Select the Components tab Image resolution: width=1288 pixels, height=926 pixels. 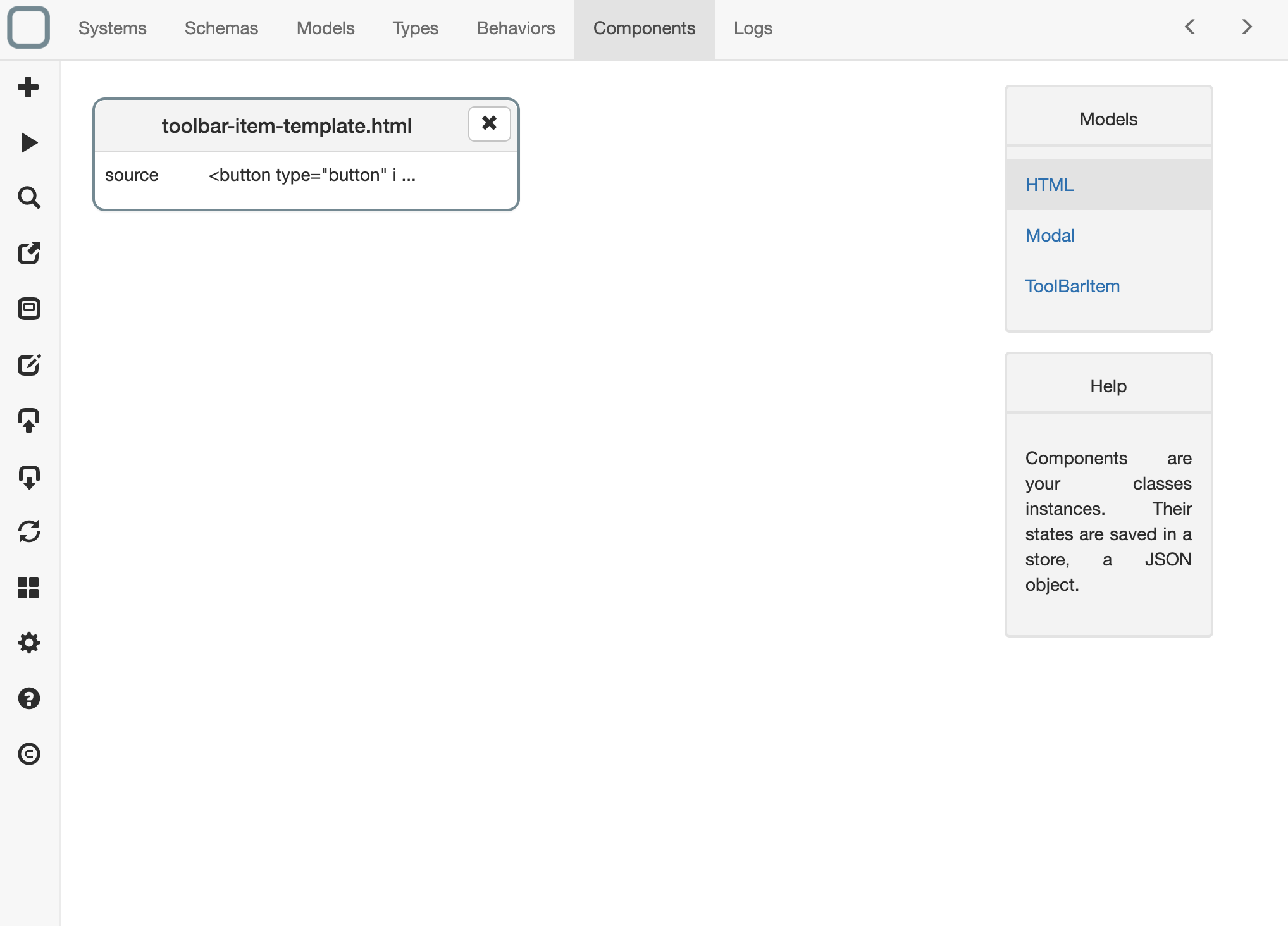point(645,28)
